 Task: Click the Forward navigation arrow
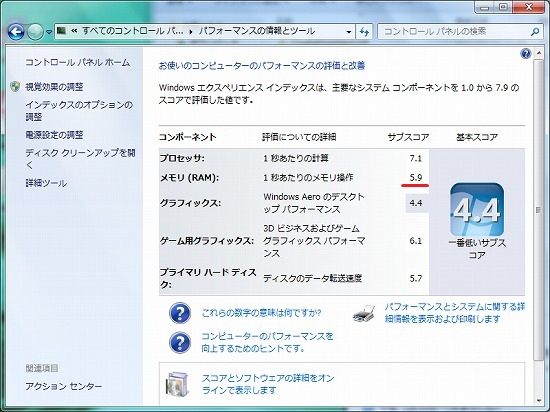35,32
